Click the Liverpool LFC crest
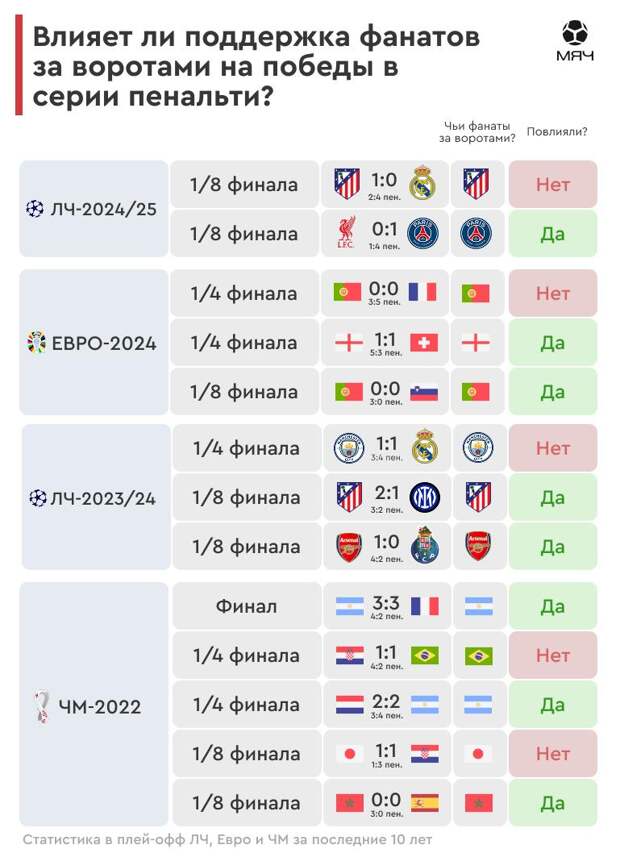This screenshot has height=857, width=620. 346,233
